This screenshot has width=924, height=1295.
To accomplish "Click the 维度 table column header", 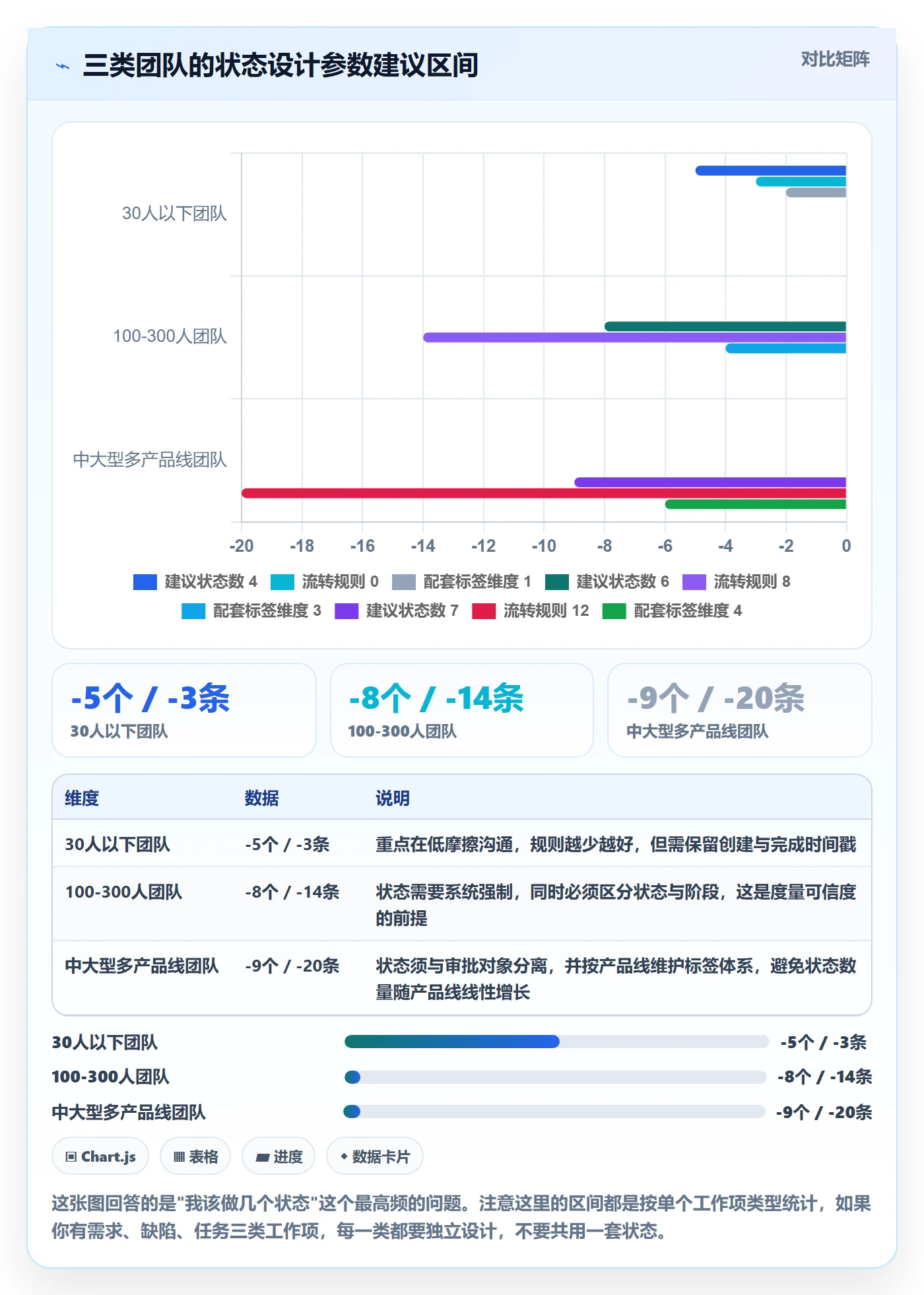I will click(x=82, y=798).
